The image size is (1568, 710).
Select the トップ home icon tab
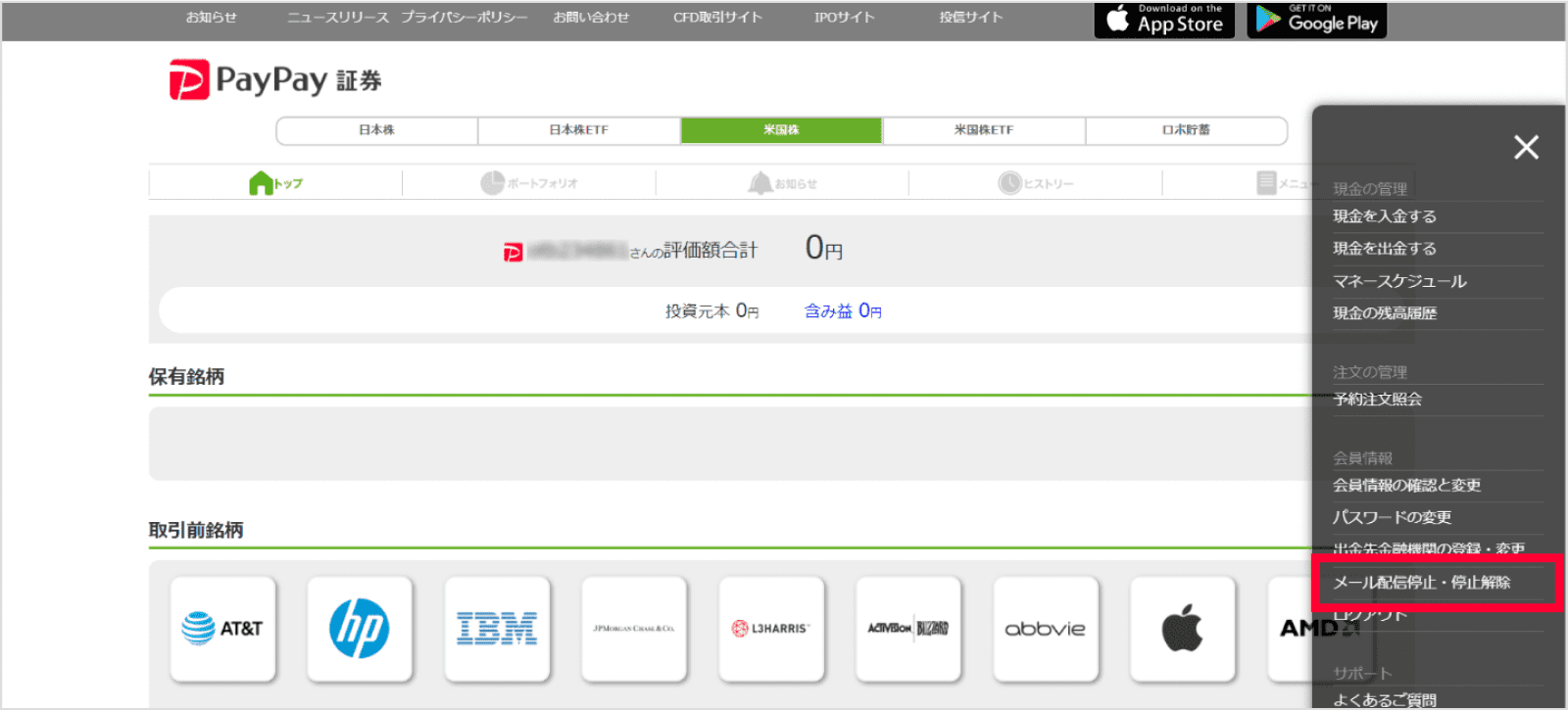coord(275,183)
